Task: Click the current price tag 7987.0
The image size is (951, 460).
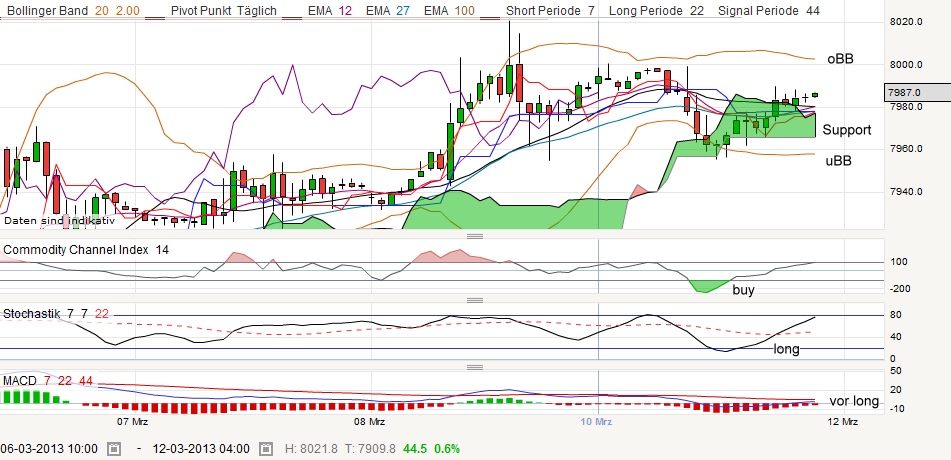Action: [x=917, y=92]
